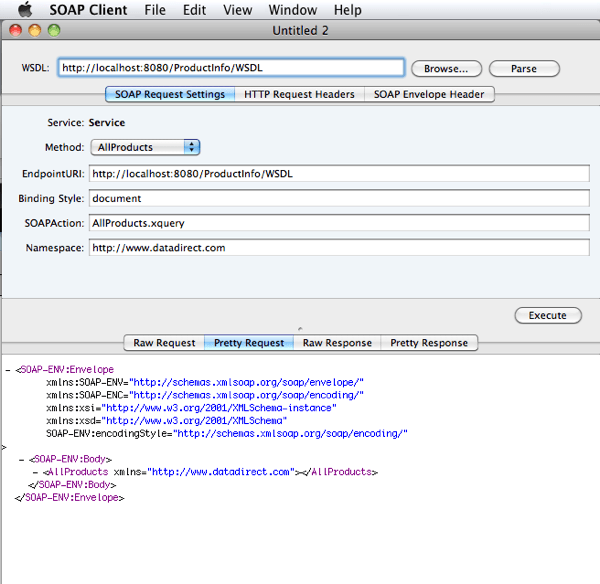Focus the SOAPAction text field
This screenshot has height=584, width=600.
(338, 222)
